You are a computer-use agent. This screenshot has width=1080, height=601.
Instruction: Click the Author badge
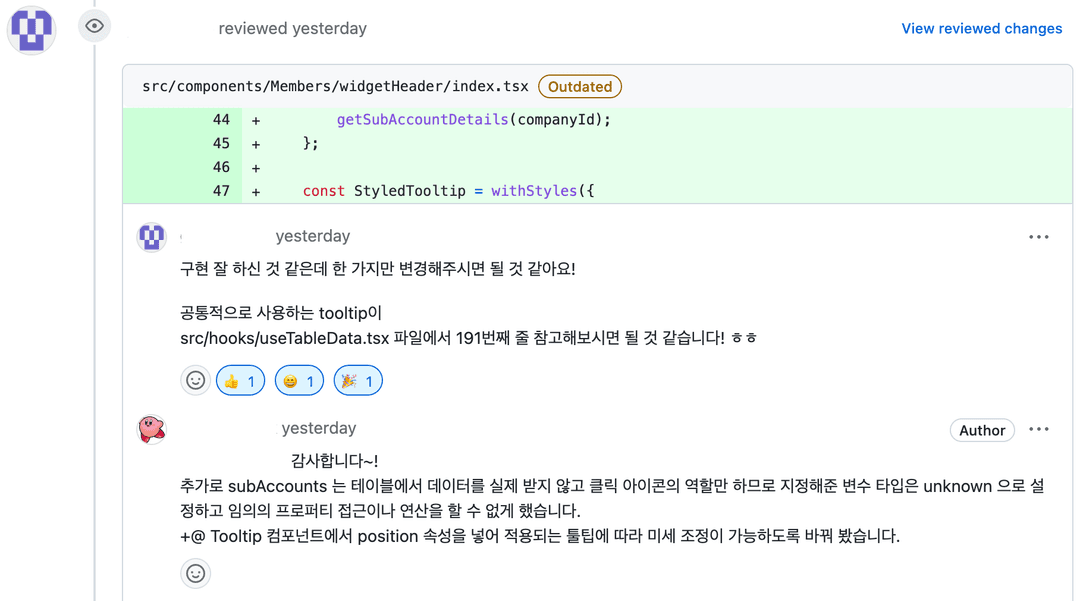click(x=982, y=430)
